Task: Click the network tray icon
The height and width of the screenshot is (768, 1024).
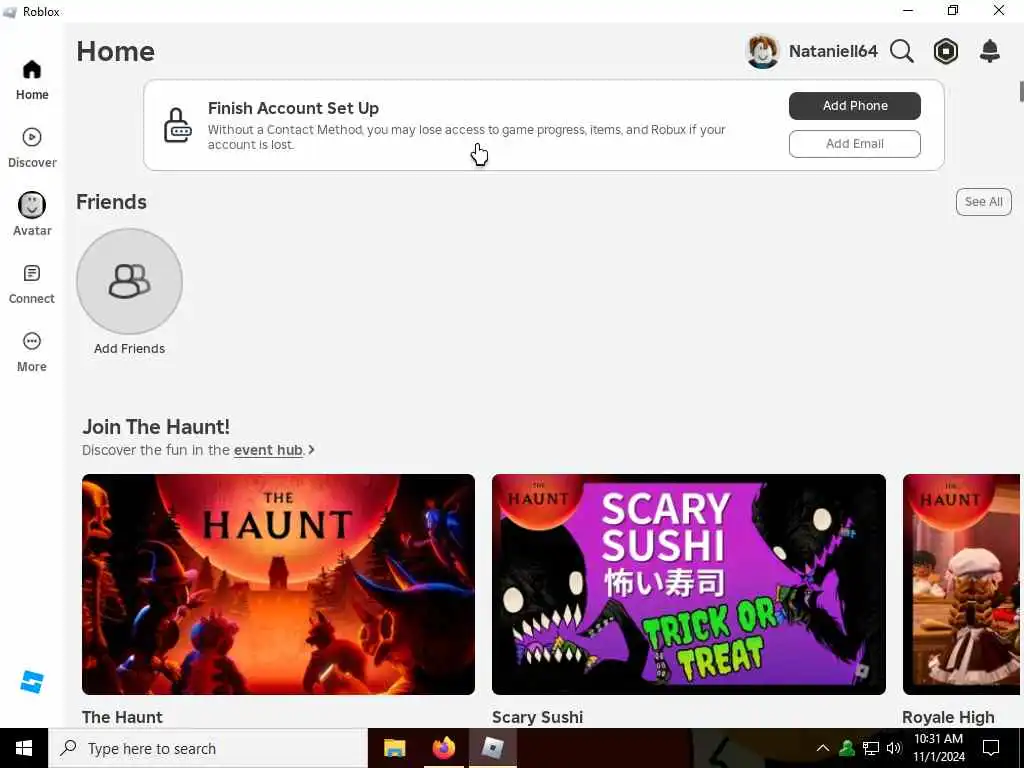Action: 871,748
